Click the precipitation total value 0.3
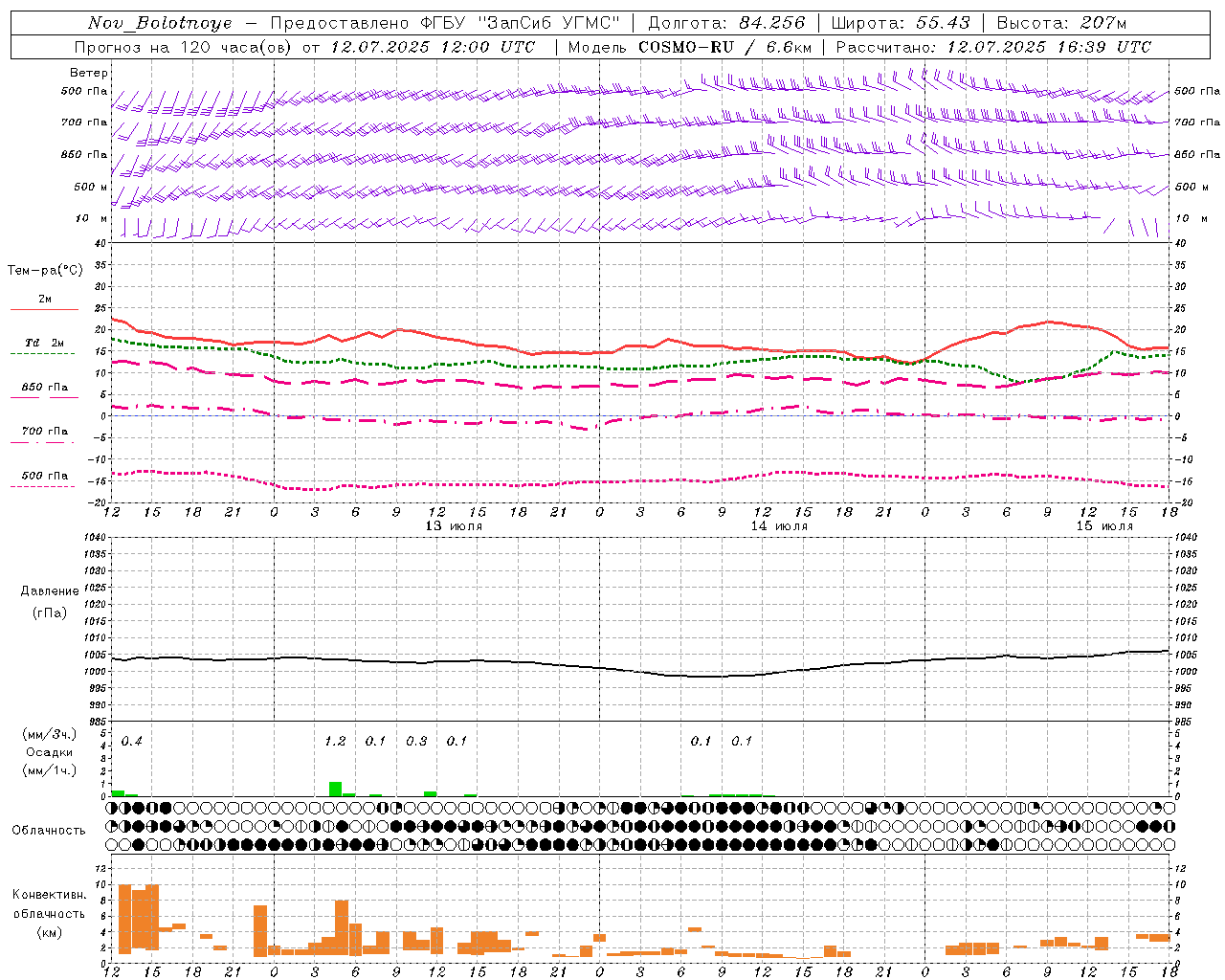The height and width of the screenshot is (980, 1225). point(416,741)
